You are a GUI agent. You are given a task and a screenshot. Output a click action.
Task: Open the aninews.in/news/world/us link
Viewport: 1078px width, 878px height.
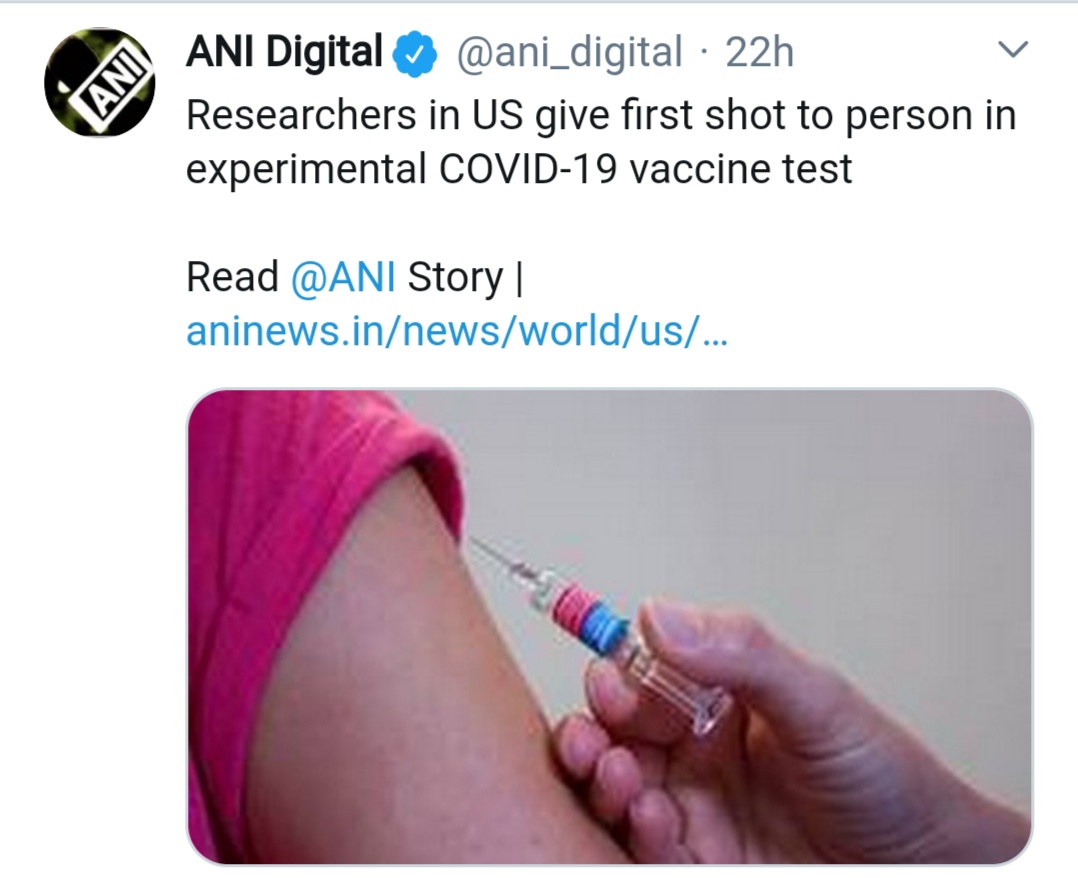(456, 331)
